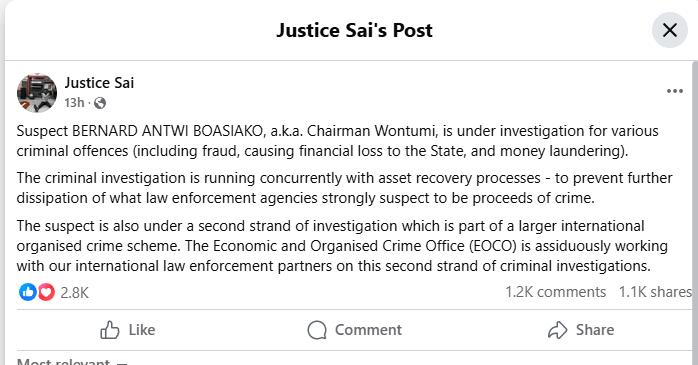Like the post with thumbs-up button
This screenshot has height=365, width=698.
point(128,330)
